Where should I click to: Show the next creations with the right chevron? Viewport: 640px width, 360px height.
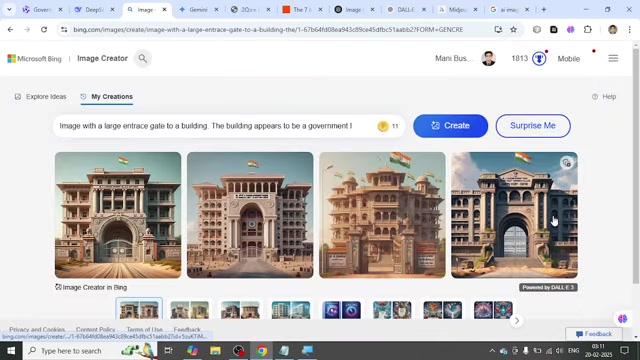[x=517, y=320]
